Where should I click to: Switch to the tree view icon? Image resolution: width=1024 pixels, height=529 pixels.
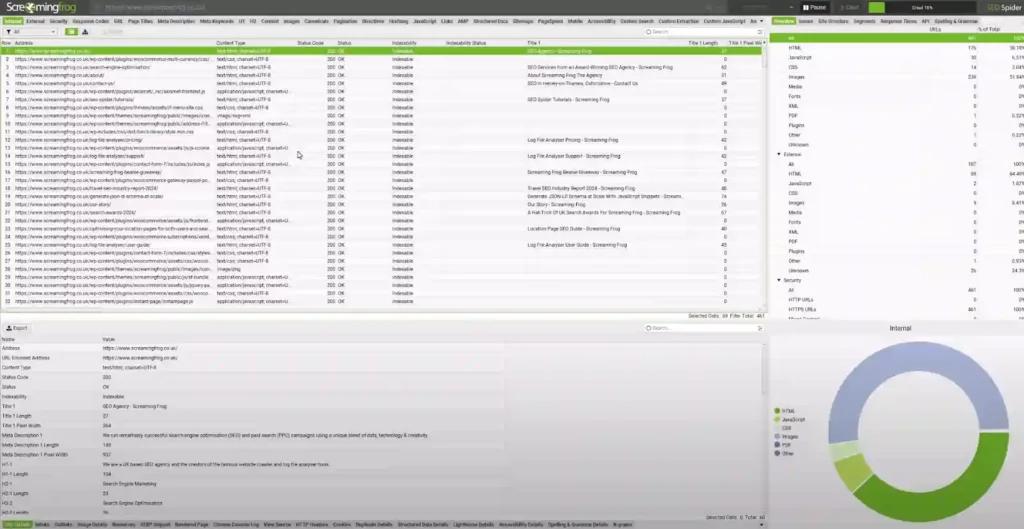[x=85, y=31]
